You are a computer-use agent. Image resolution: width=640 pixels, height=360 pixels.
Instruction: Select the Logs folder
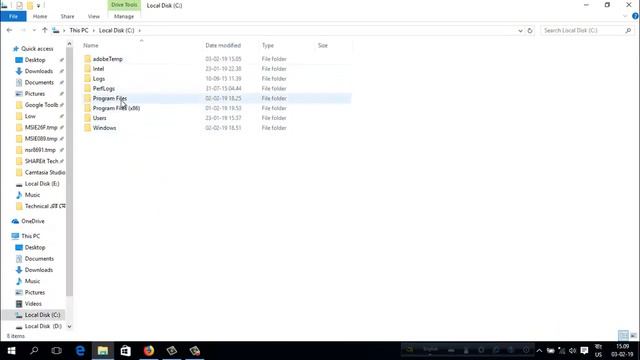click(99, 78)
